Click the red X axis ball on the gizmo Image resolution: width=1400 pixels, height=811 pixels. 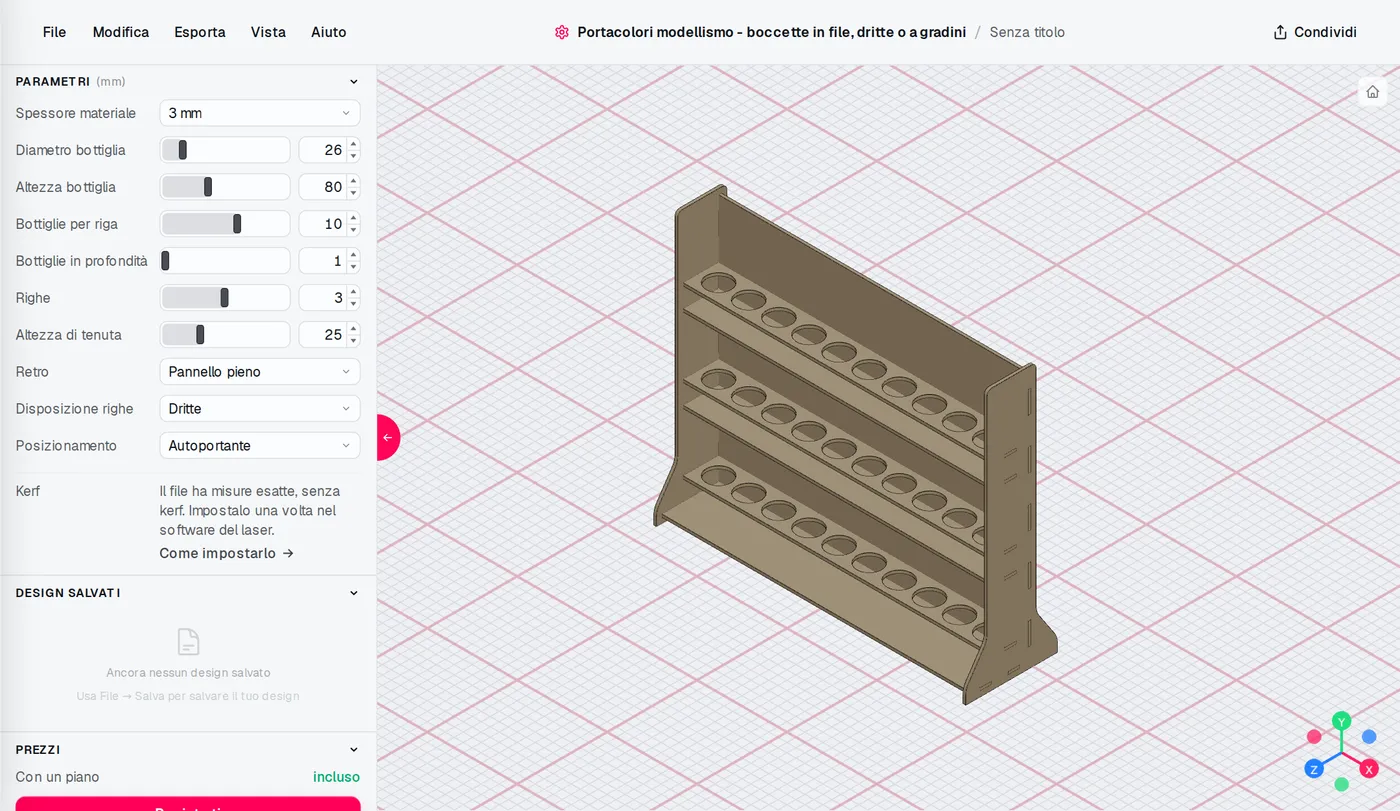1369,769
